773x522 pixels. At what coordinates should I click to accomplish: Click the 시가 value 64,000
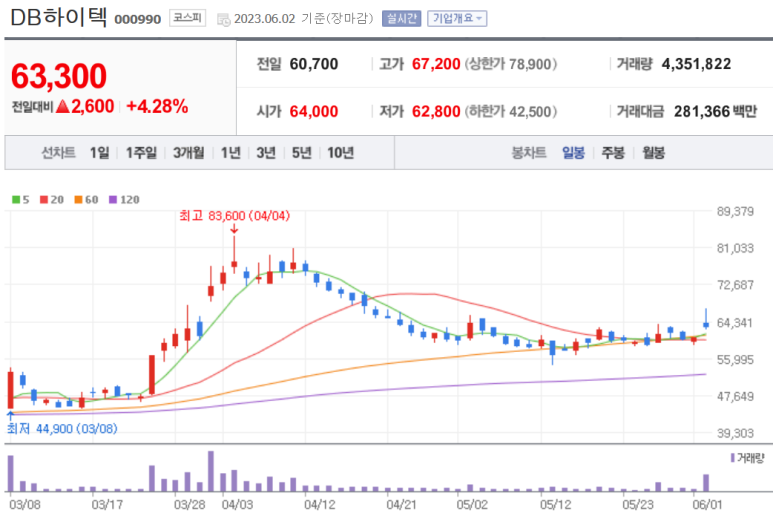point(314,111)
